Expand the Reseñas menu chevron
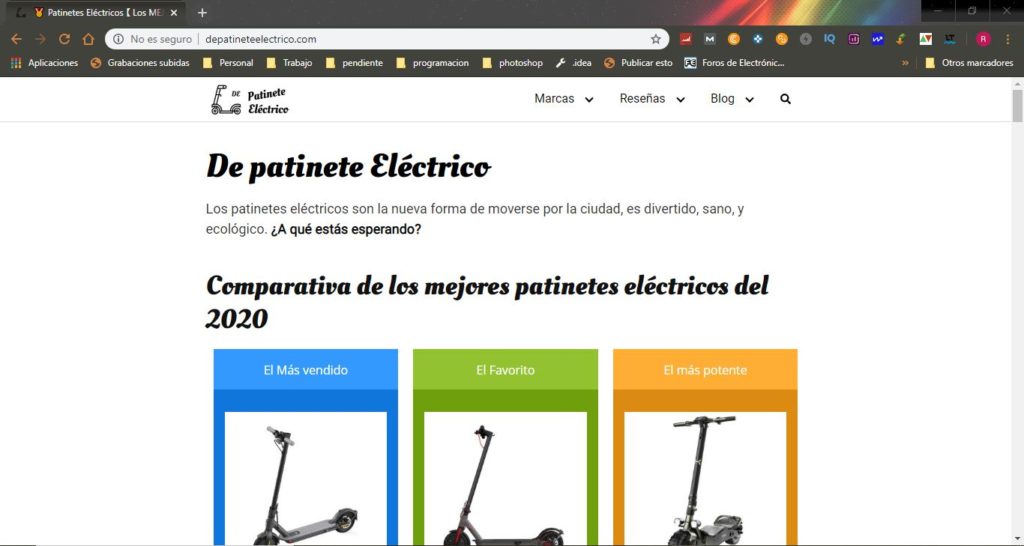 680,100
